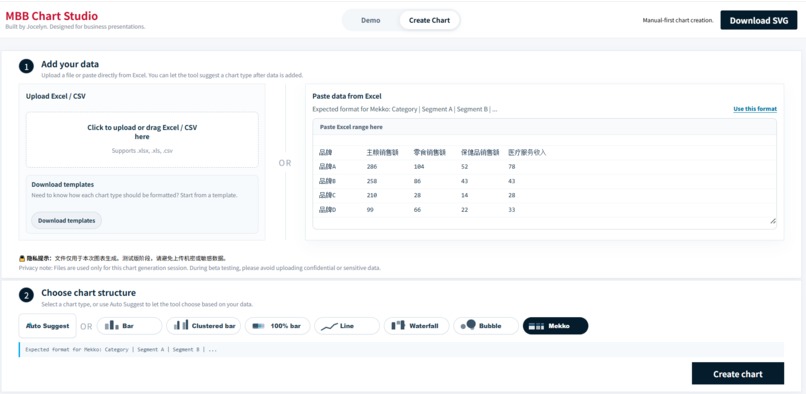Pick the 100% bar chart type
This screenshot has height=394, width=806.
pyautogui.click(x=278, y=326)
